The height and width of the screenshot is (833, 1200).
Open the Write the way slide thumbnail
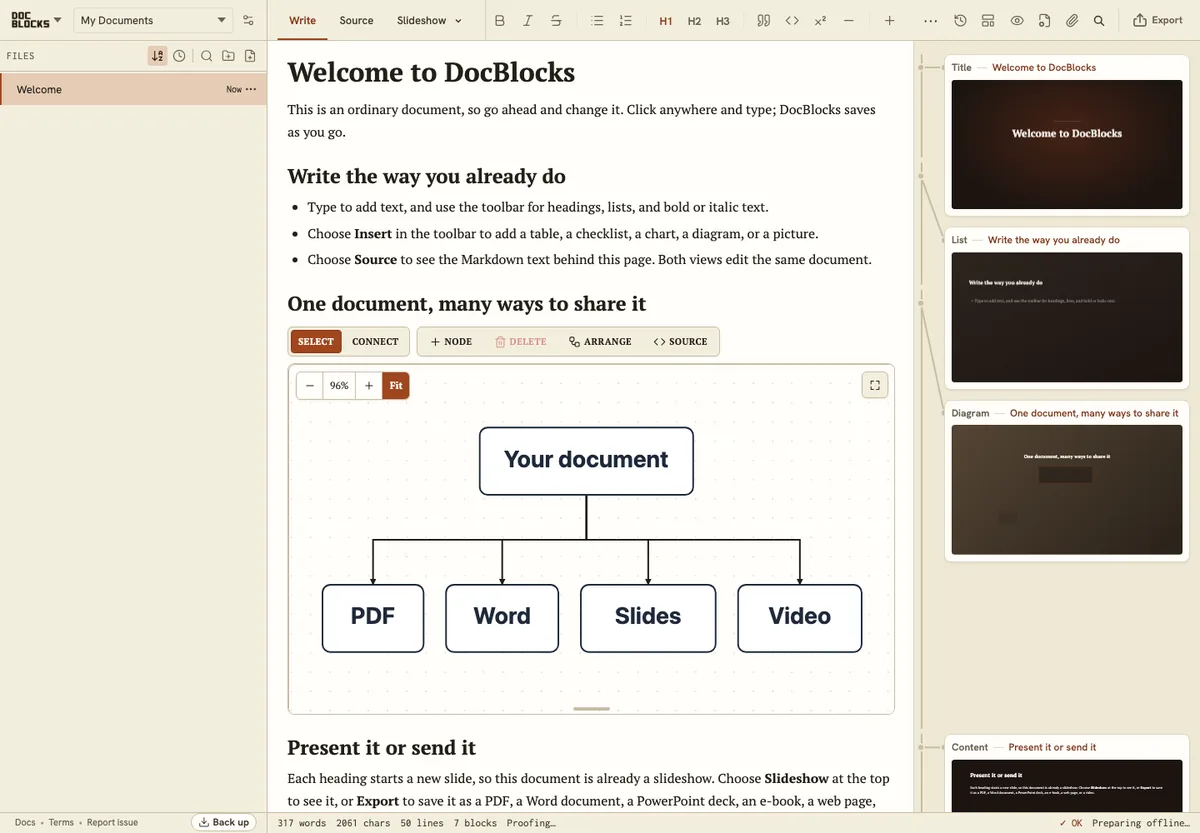(1067, 317)
